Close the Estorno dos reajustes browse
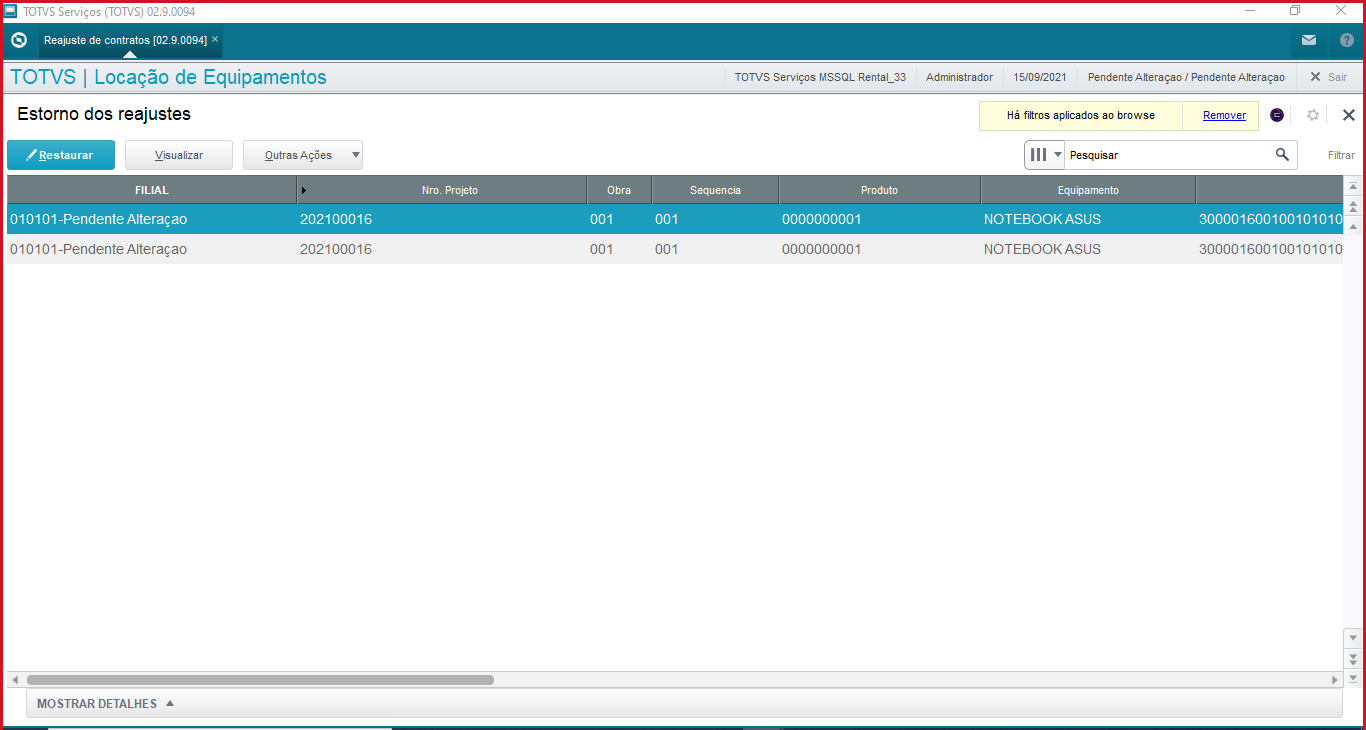 [x=1348, y=115]
